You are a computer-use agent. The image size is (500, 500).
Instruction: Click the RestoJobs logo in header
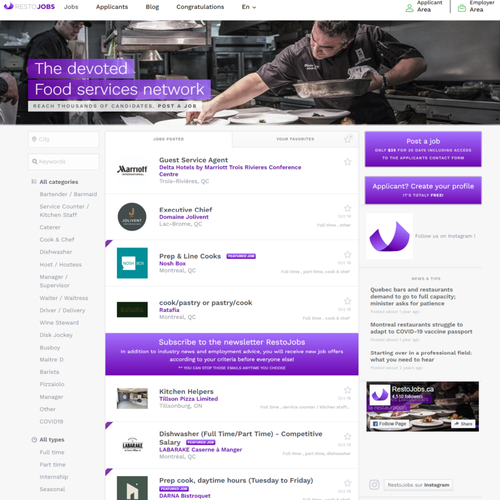29,7
